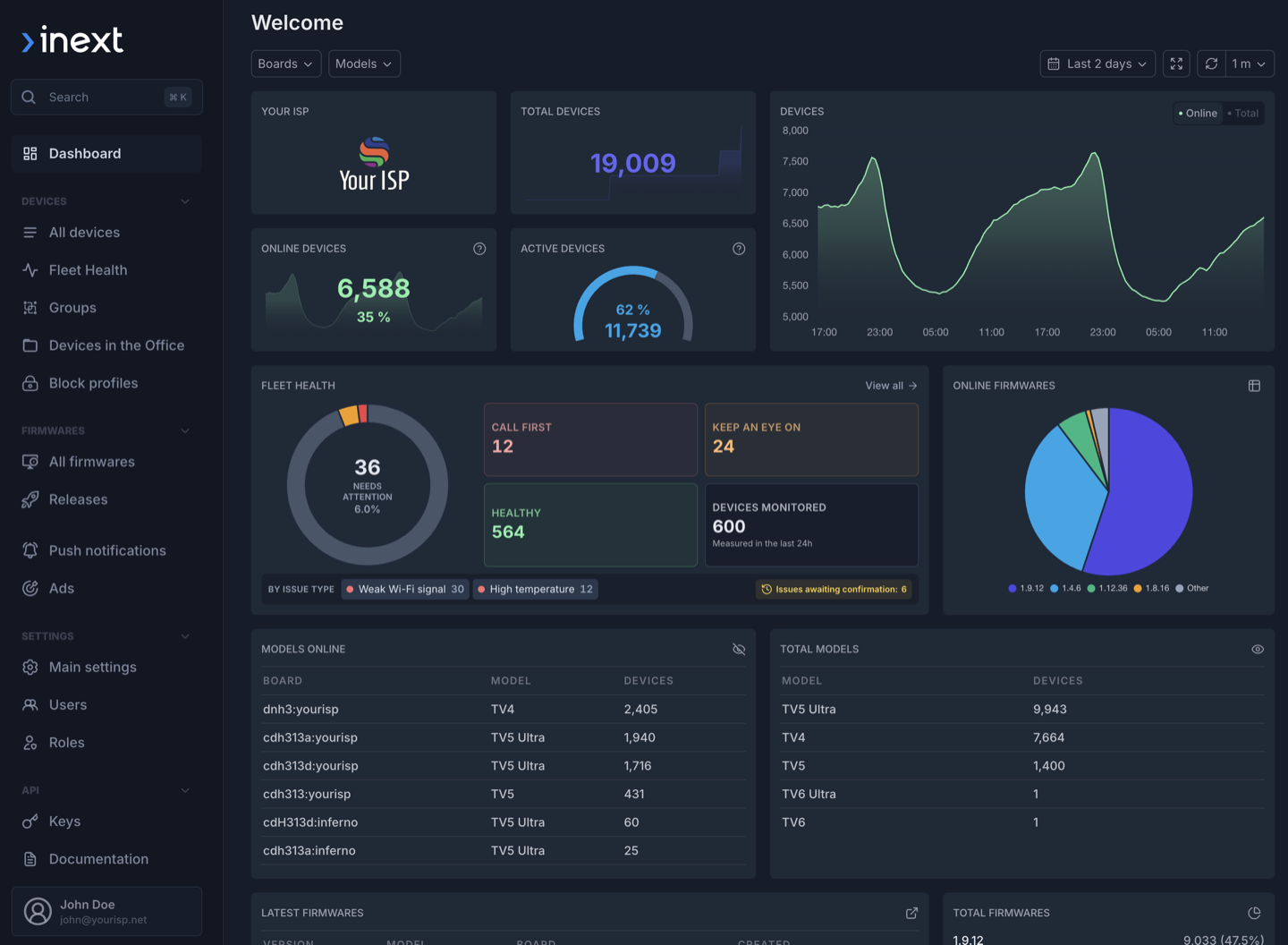Toggle Models Online visibility eye-off icon

tap(739, 650)
